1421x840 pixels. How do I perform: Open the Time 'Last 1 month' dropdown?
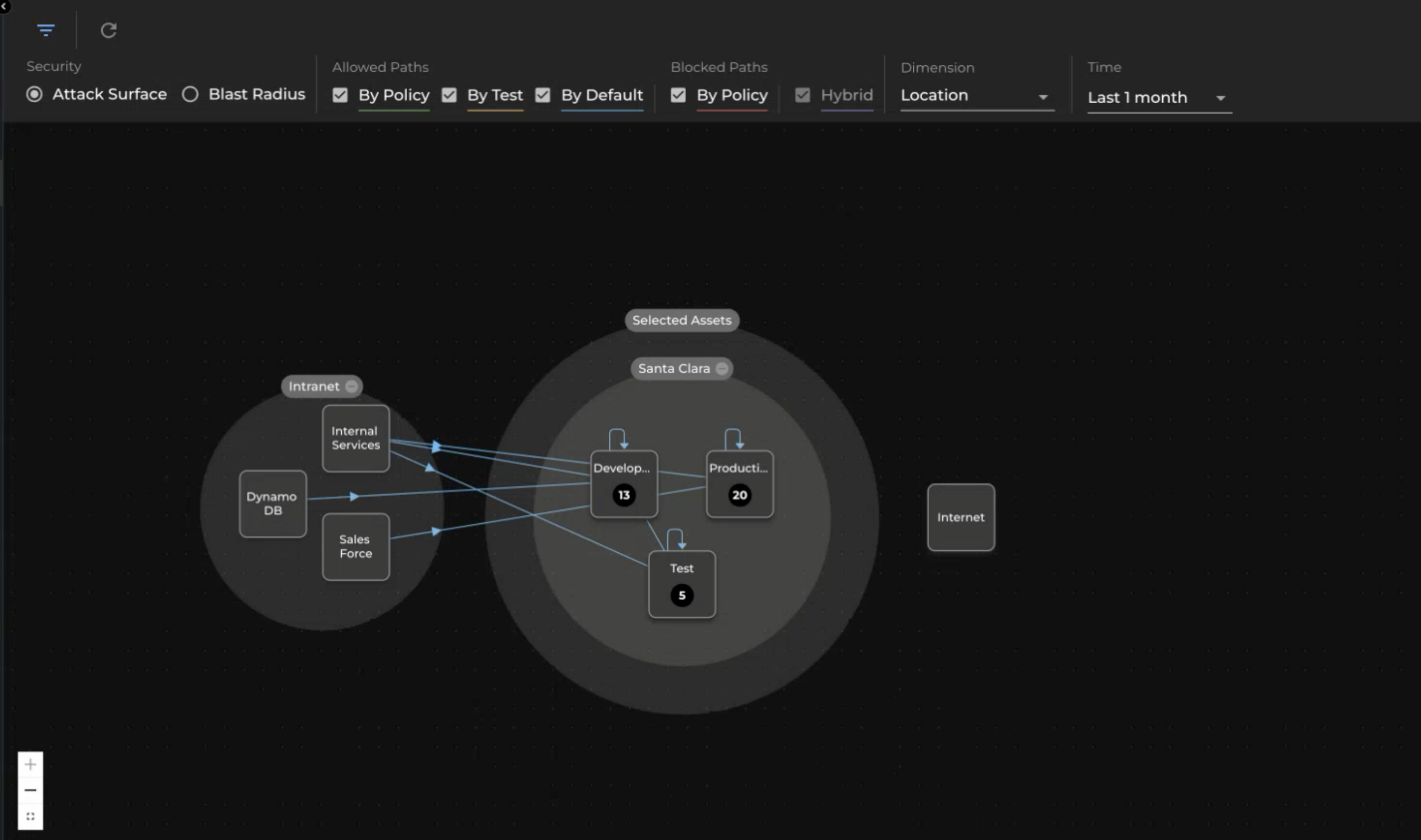click(x=1221, y=97)
